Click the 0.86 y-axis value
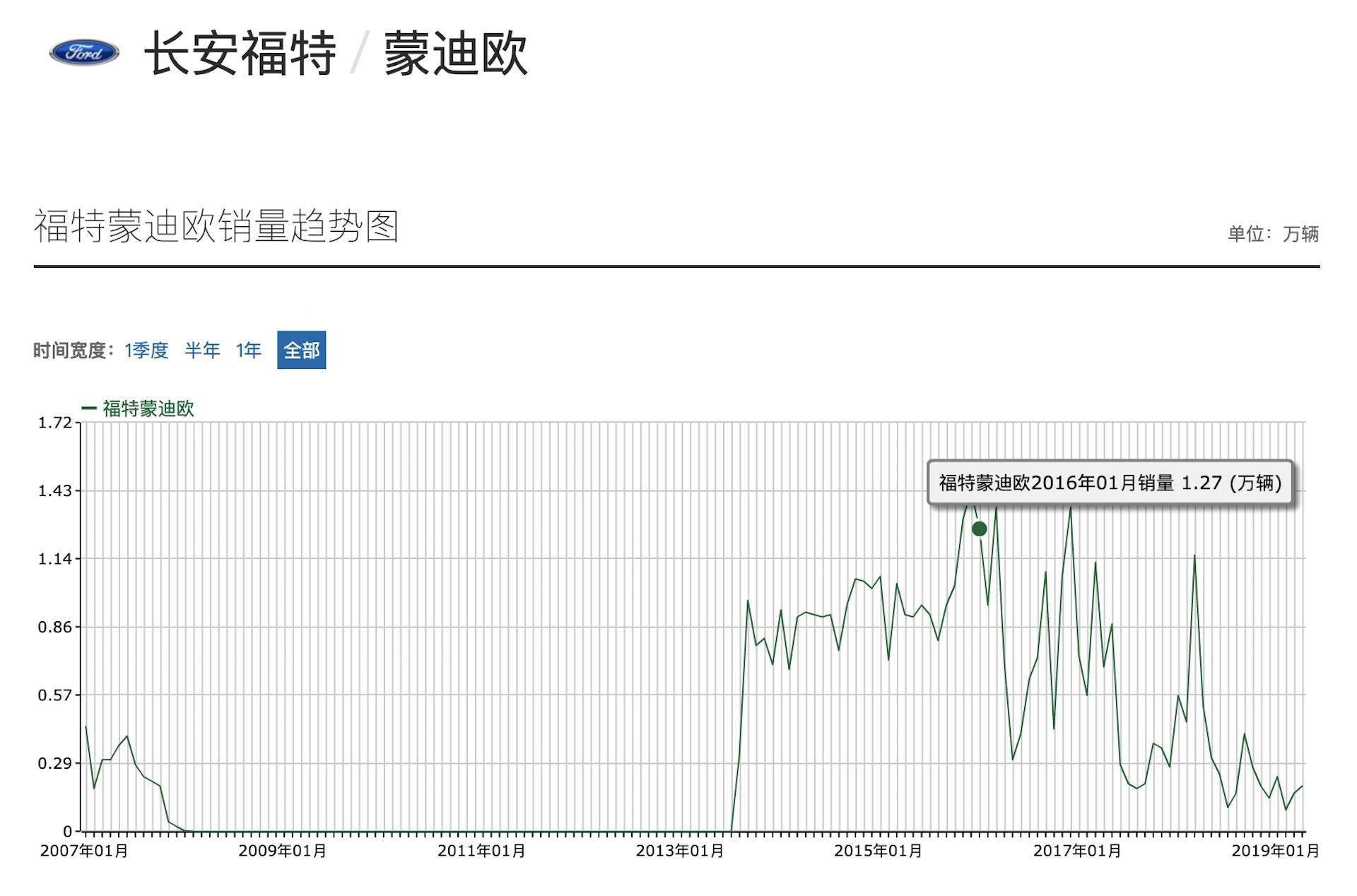The image size is (1357, 896). [55, 627]
